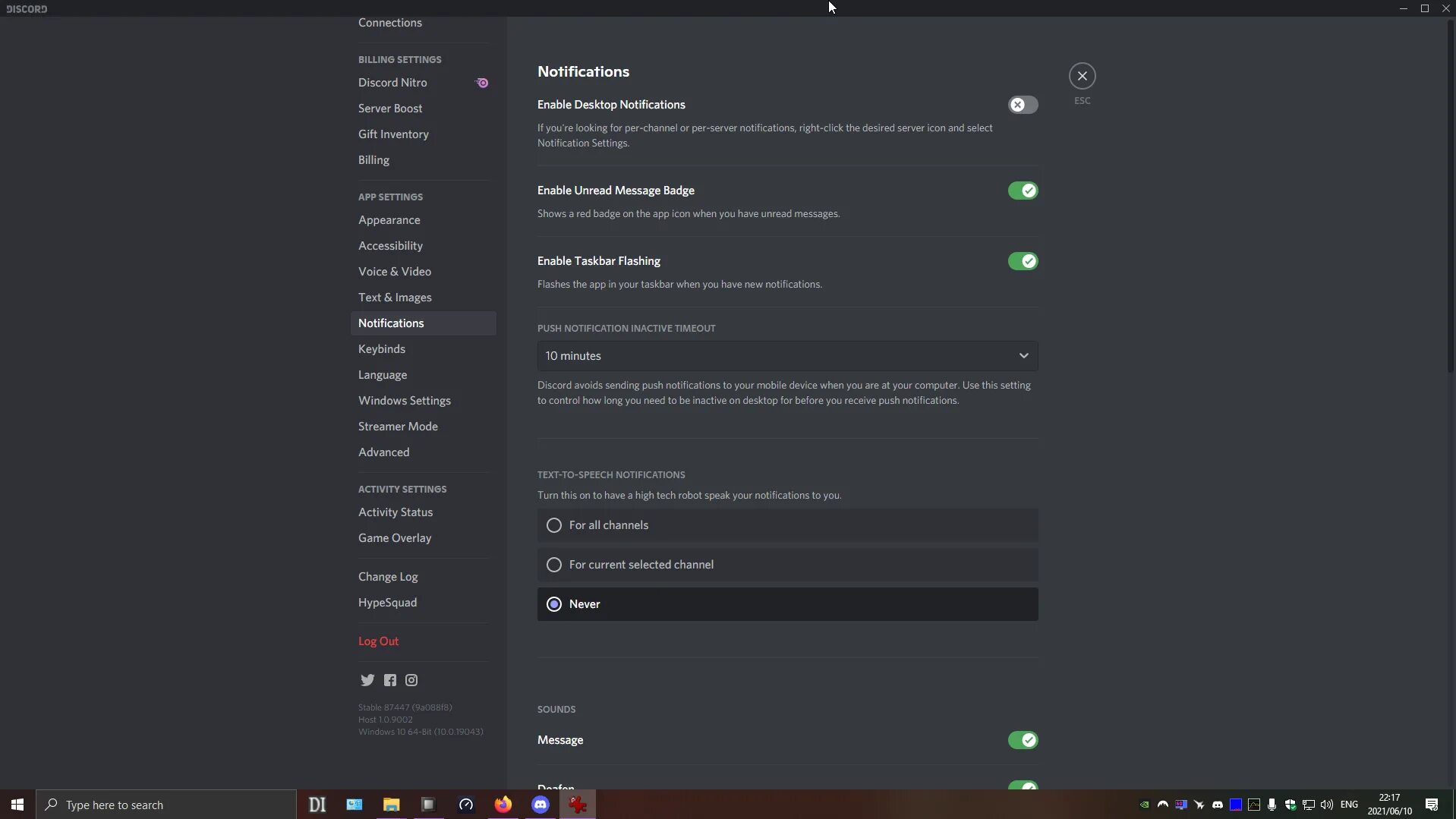
Task: Click the microphone tray icon
Action: pyautogui.click(x=1272, y=805)
